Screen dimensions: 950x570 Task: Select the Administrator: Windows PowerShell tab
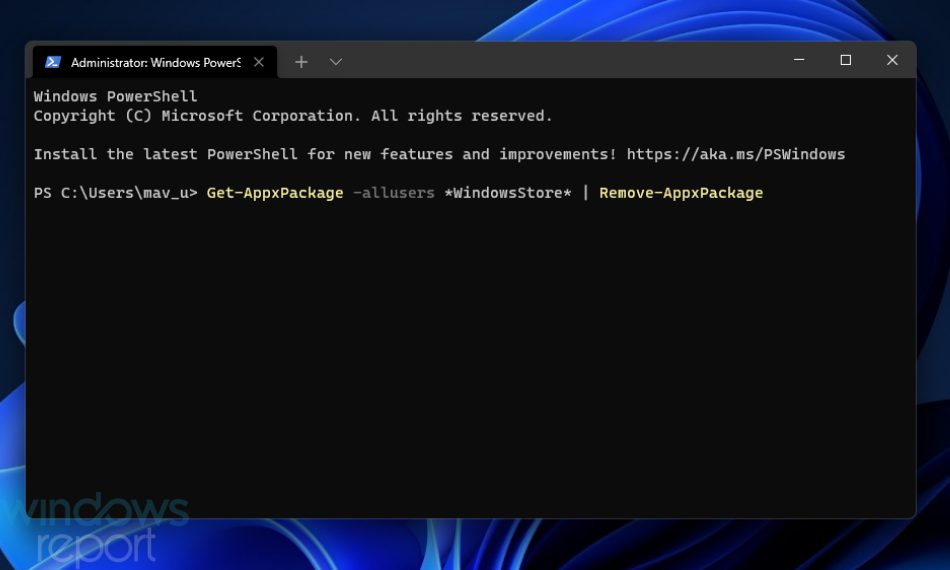pos(155,62)
